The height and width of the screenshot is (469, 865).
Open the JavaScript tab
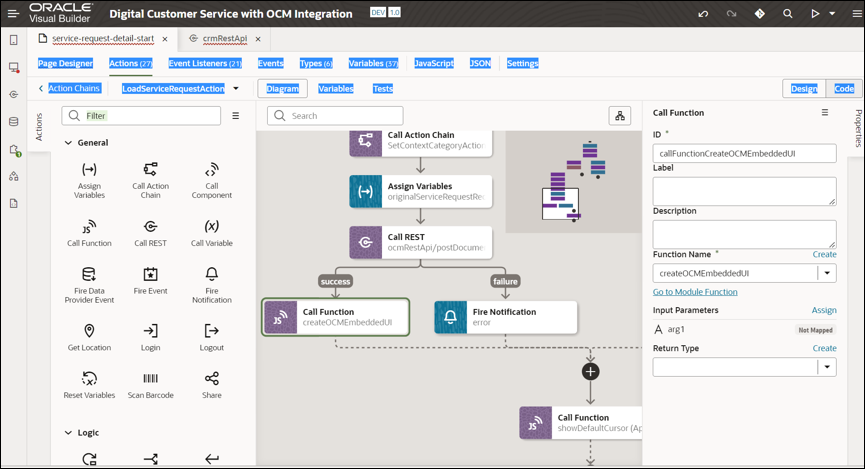click(x=434, y=63)
